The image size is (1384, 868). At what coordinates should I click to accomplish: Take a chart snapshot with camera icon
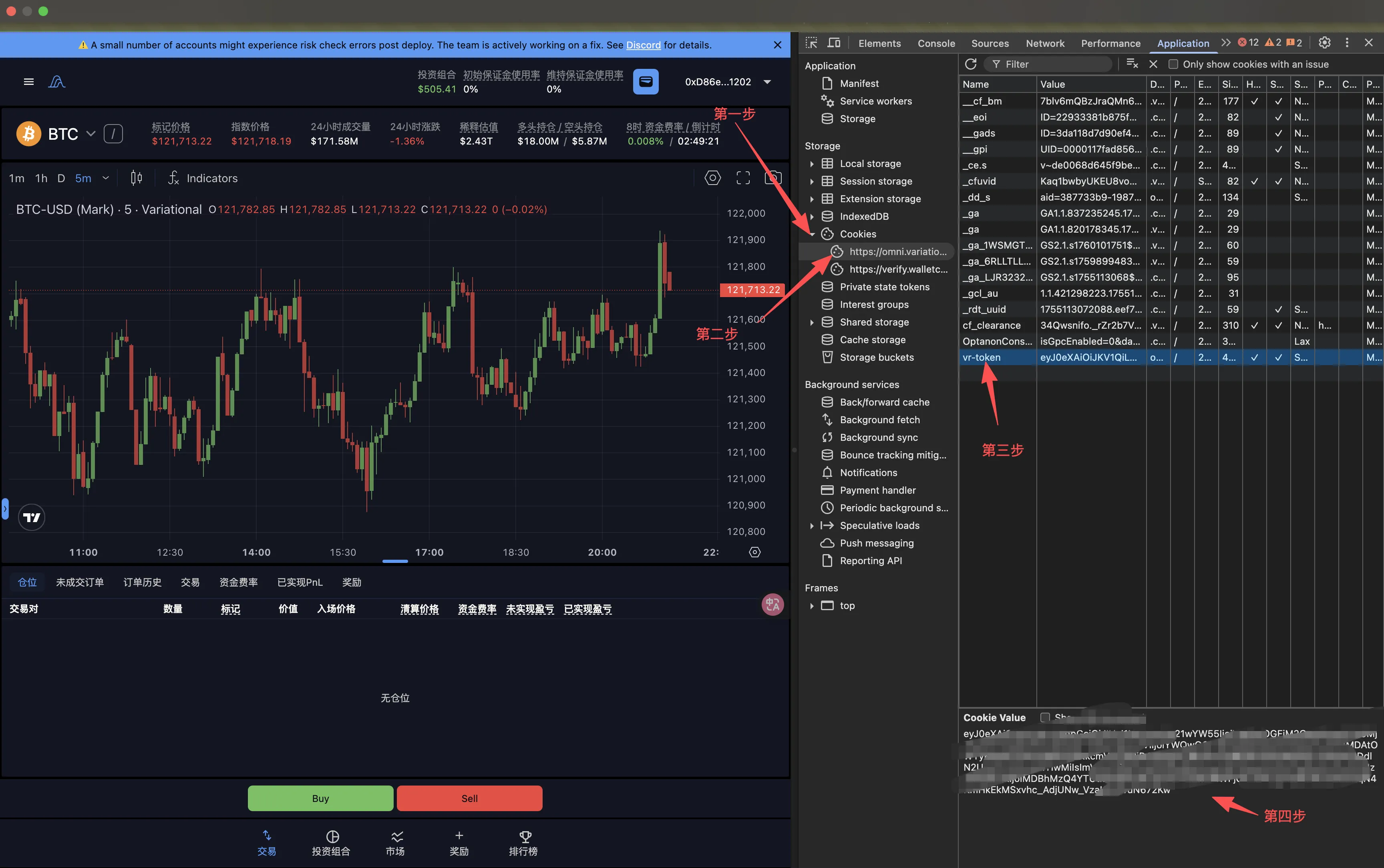pos(772,179)
